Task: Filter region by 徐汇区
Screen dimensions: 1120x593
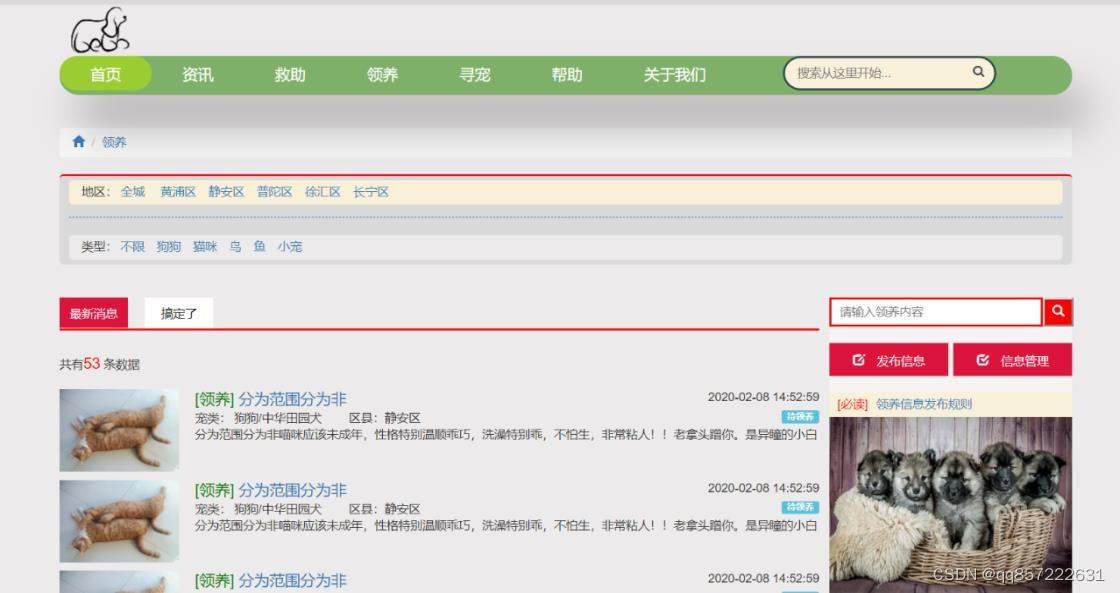Action: click(323, 191)
